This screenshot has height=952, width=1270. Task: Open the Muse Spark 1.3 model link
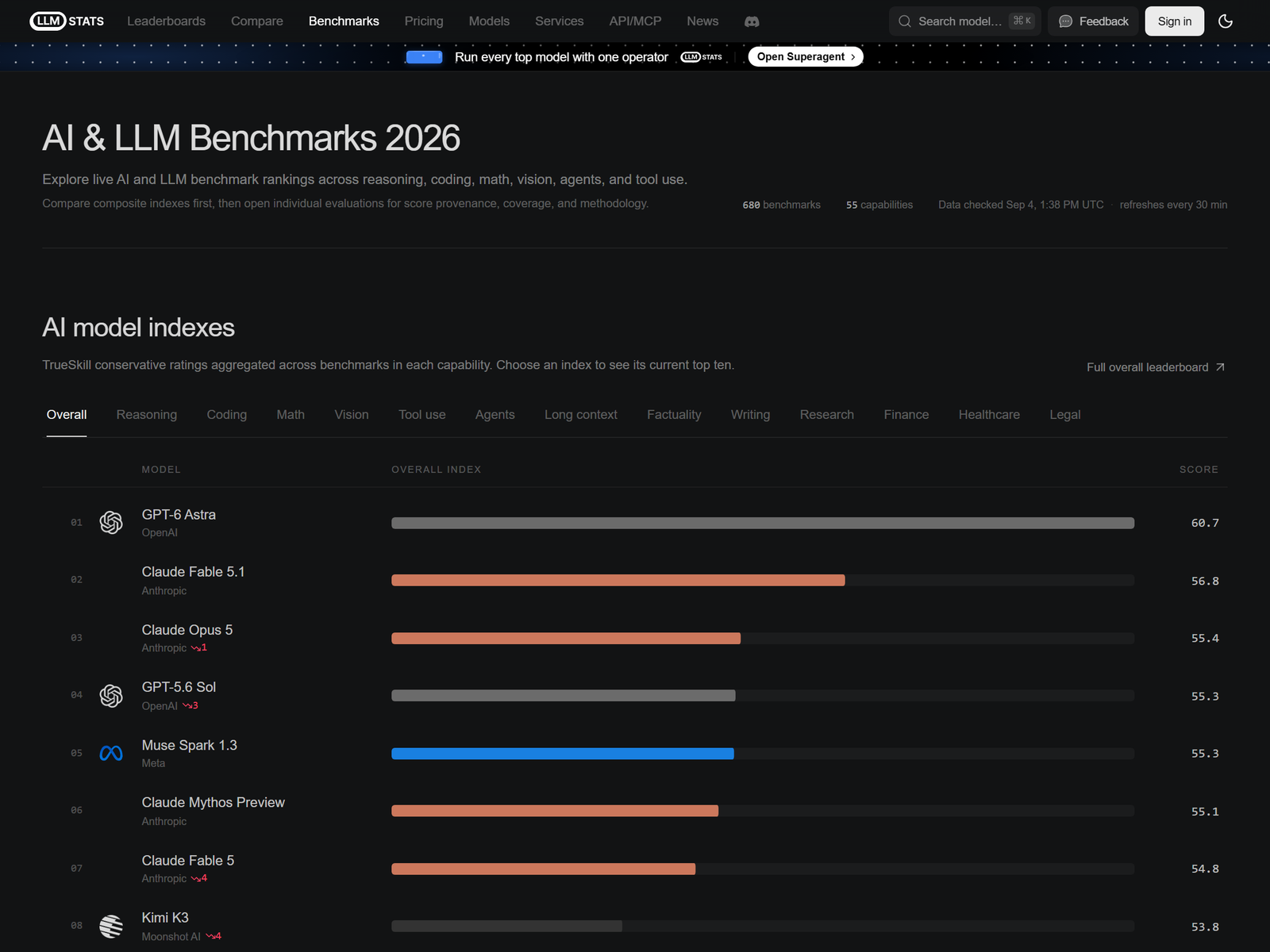[x=190, y=746]
